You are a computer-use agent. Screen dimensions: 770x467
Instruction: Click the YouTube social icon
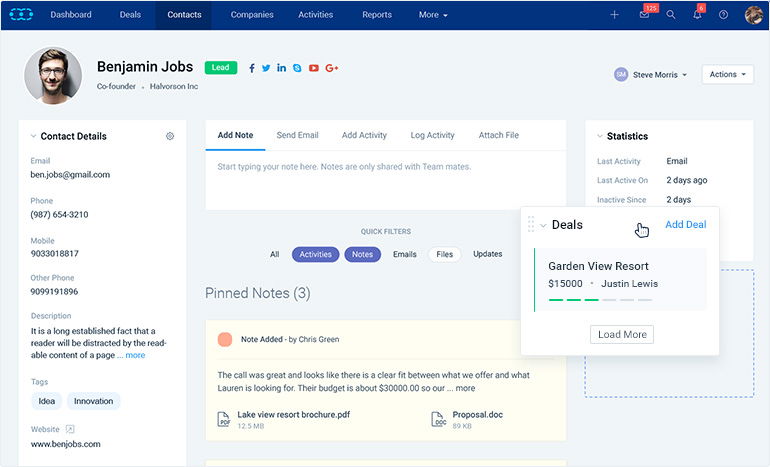(313, 68)
